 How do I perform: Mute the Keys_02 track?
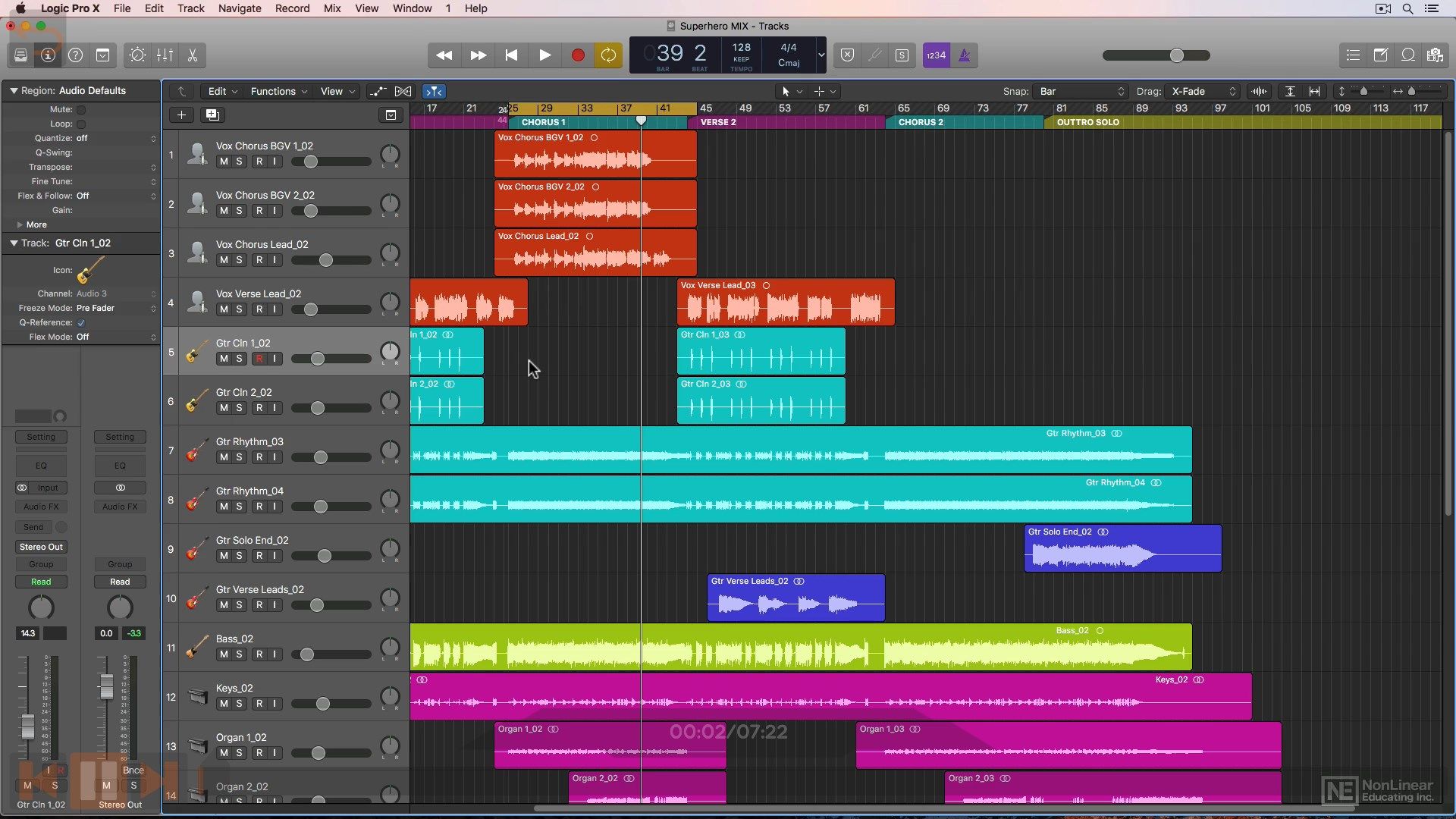[x=224, y=704]
